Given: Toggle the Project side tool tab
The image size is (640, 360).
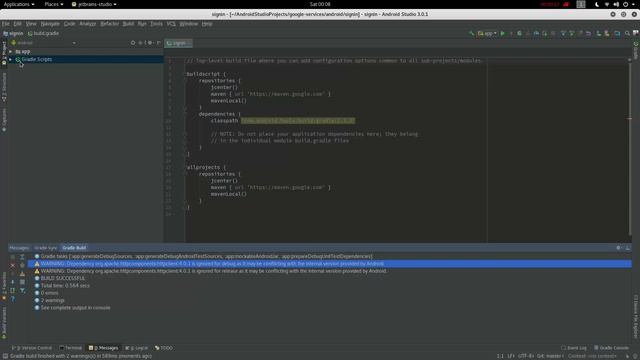Looking at the screenshot, I should tap(4, 53).
